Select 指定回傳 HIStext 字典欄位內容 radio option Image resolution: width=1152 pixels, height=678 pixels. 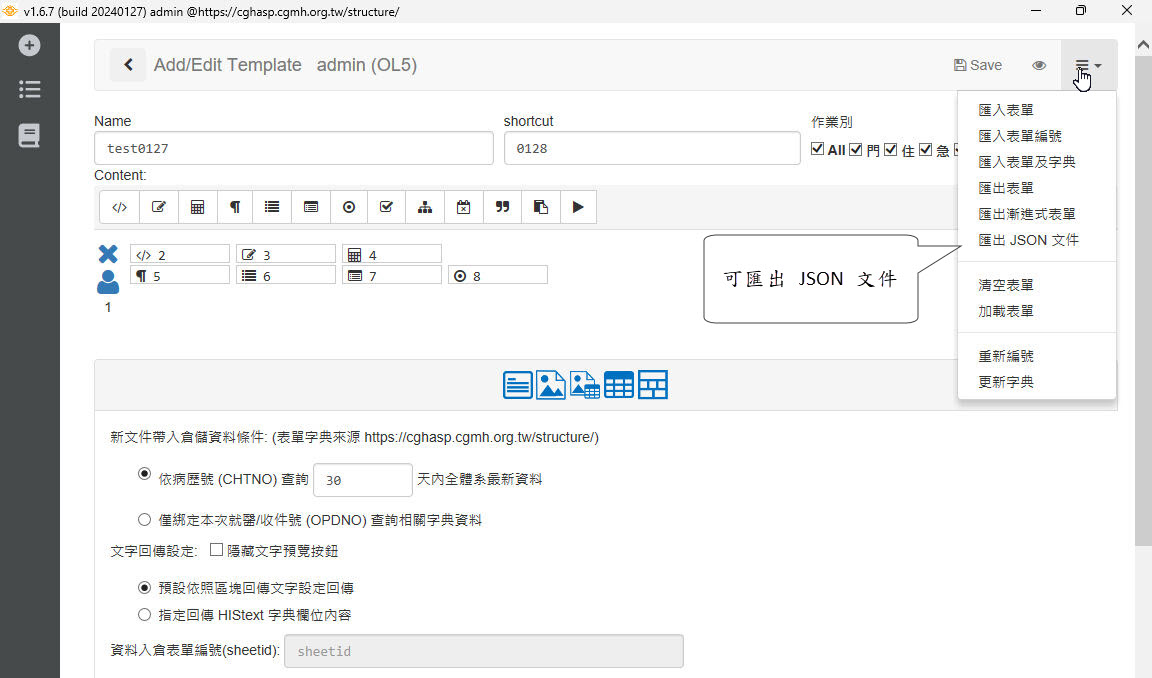coord(145,614)
